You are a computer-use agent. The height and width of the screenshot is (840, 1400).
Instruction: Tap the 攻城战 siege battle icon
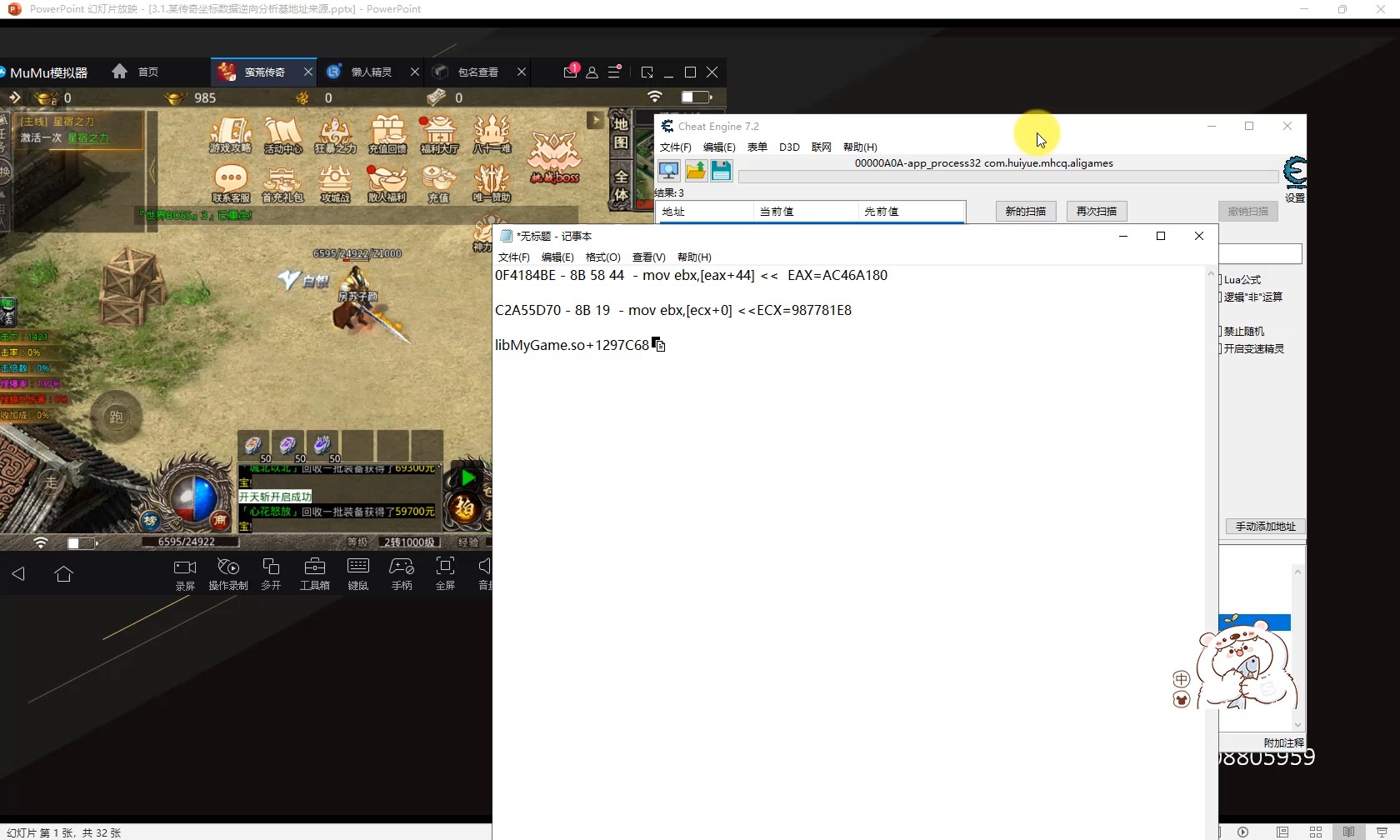tap(335, 184)
